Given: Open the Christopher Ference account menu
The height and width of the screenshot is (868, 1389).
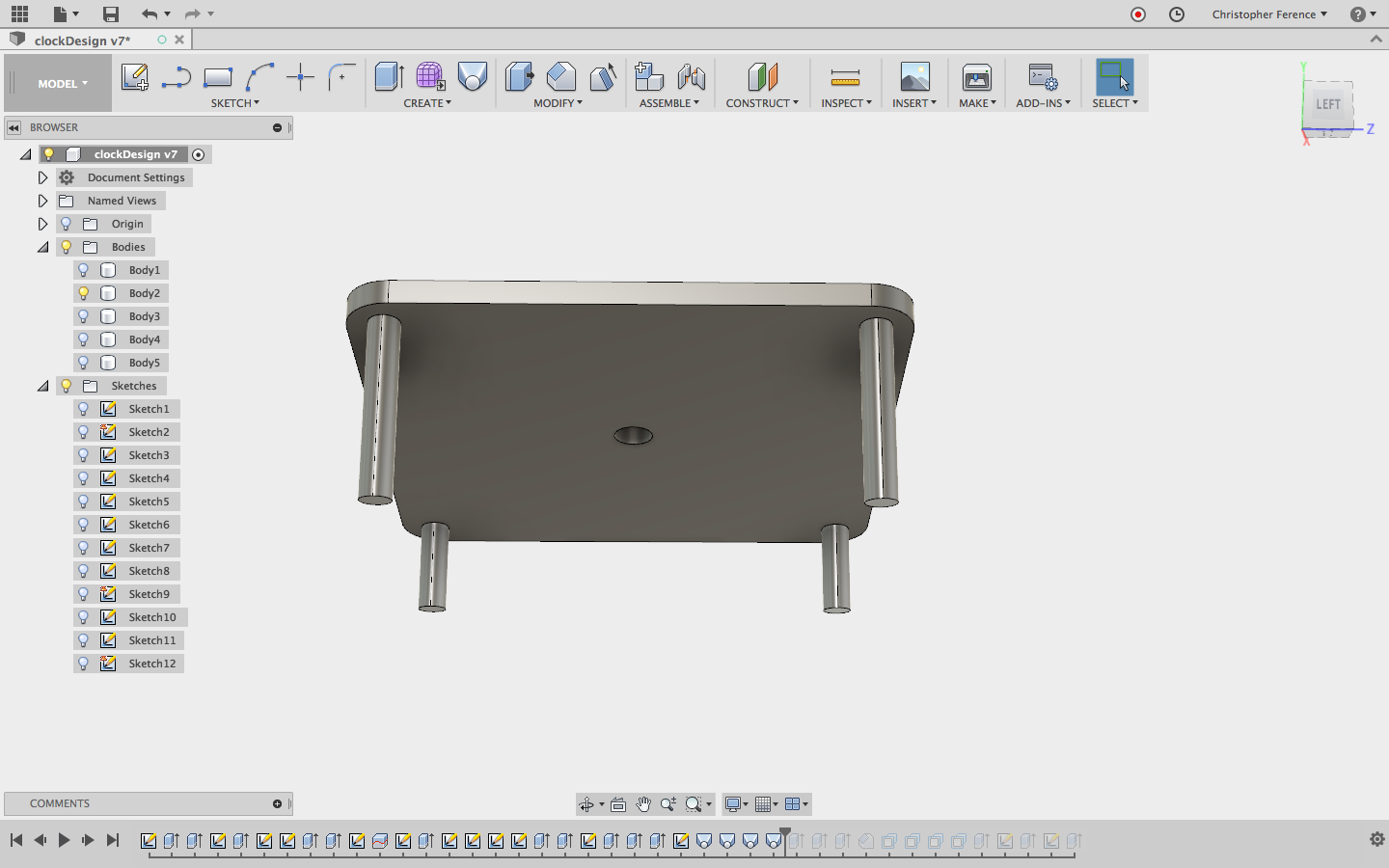Looking at the screenshot, I should pos(1268,14).
